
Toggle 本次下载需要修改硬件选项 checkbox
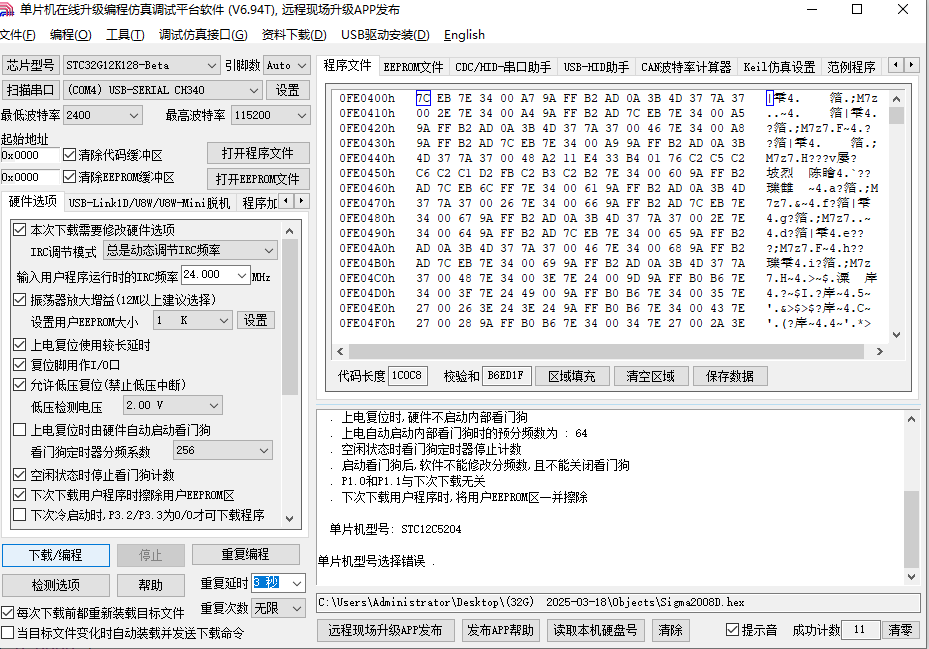[x=20, y=230]
